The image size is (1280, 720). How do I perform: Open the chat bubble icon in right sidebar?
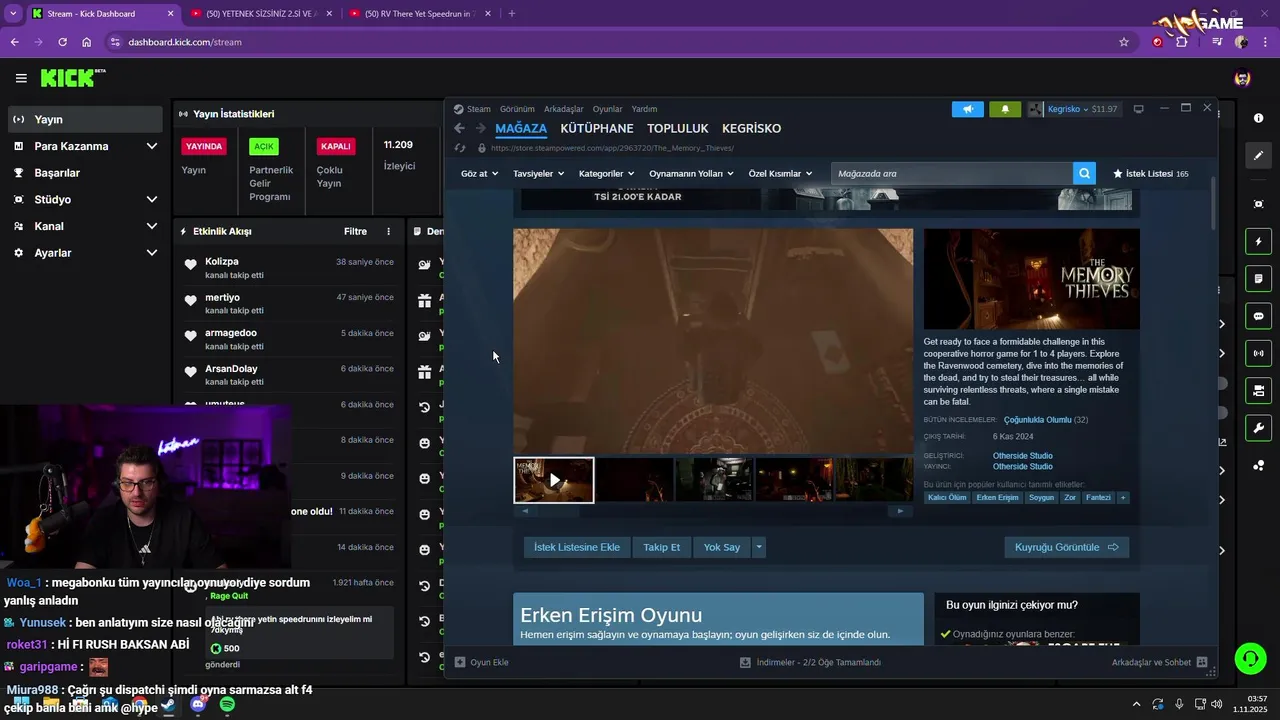pos(1258,316)
